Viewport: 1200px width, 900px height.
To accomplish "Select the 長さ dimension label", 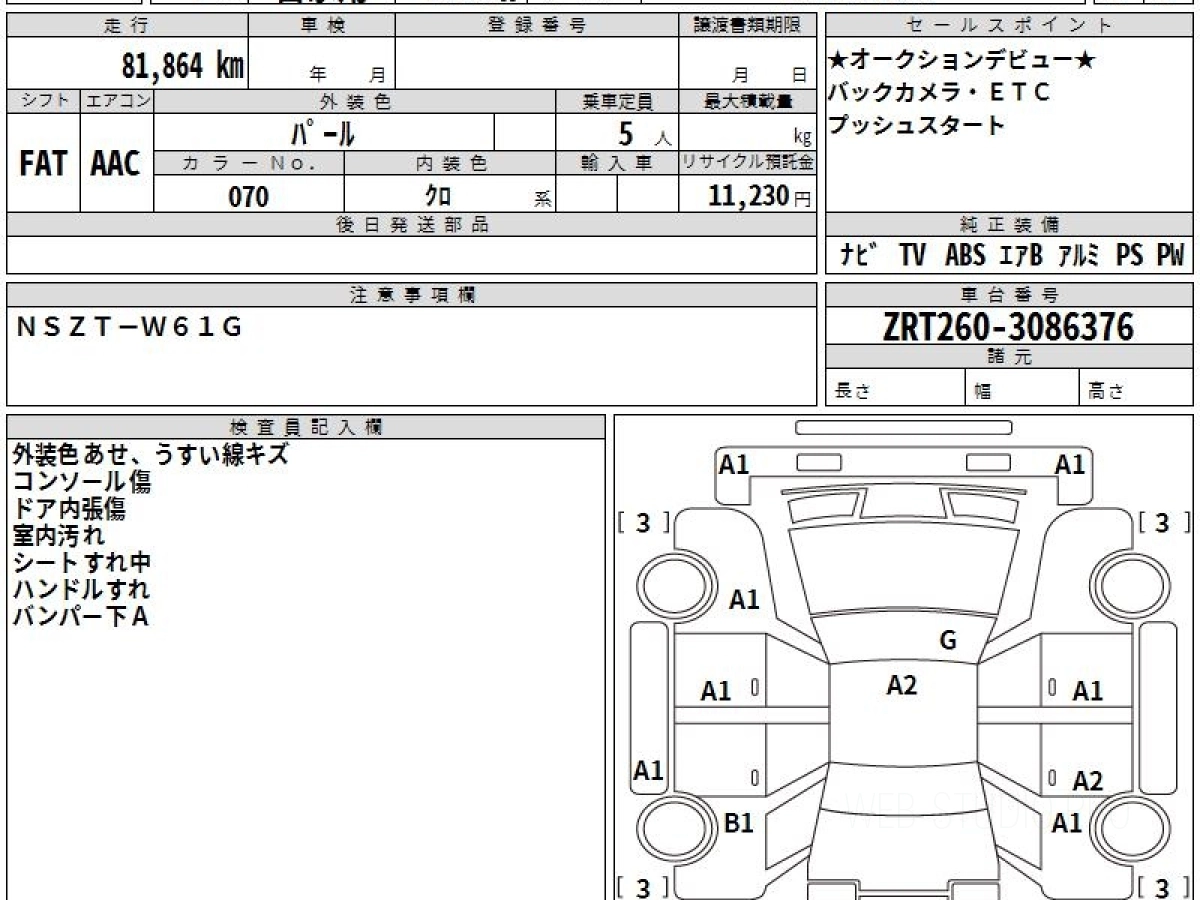I will [x=851, y=391].
